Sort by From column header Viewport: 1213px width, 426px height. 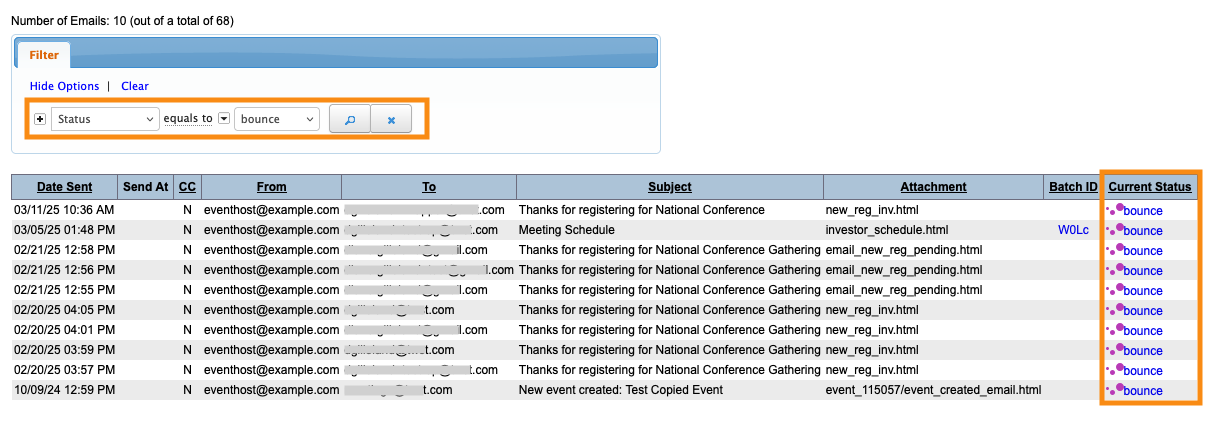coord(271,186)
